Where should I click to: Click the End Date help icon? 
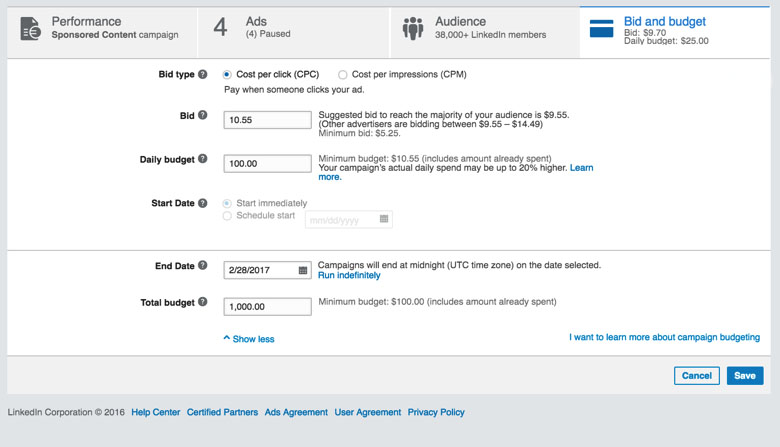pyautogui.click(x=203, y=266)
